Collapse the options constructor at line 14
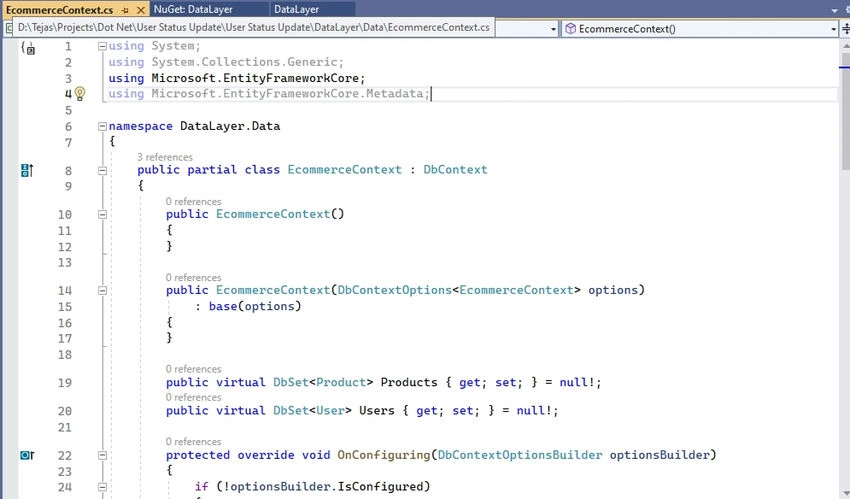850x499 pixels. click(102, 290)
